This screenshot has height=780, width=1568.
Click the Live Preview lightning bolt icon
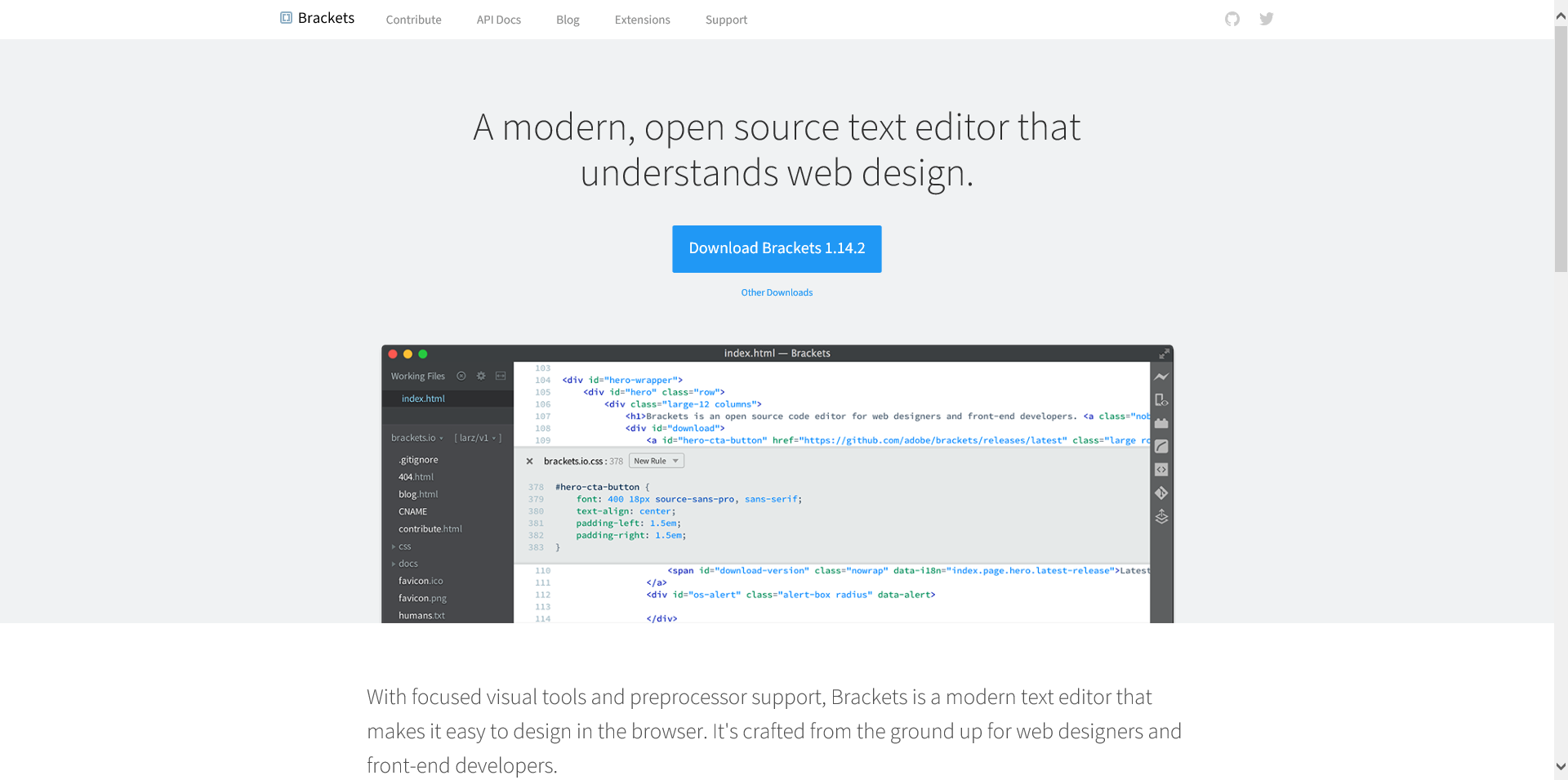1161,377
